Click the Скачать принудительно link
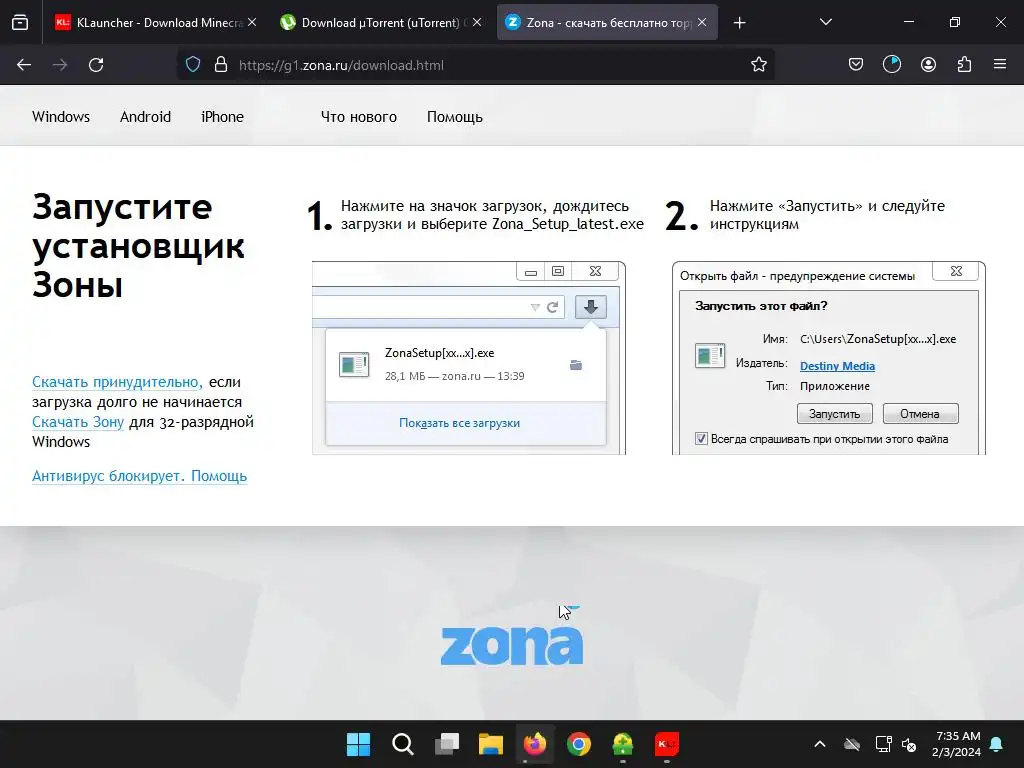1024x768 pixels. pyautogui.click(x=117, y=382)
